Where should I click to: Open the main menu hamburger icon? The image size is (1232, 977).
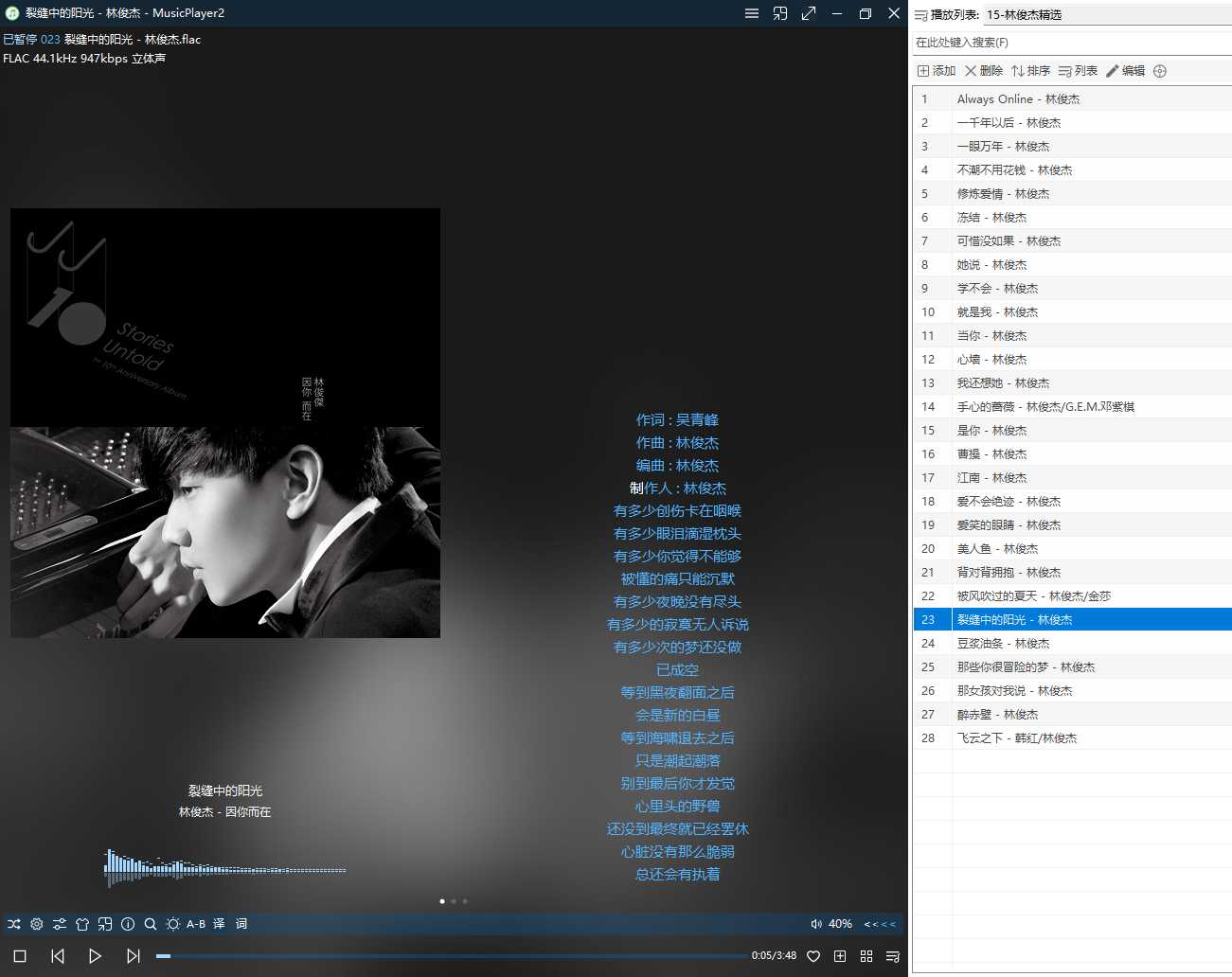(x=751, y=13)
